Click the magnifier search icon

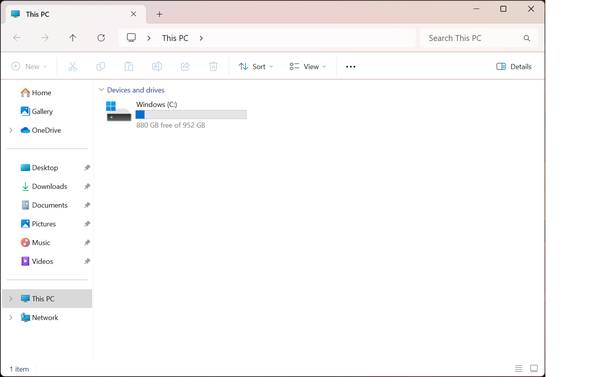pyautogui.click(x=527, y=38)
